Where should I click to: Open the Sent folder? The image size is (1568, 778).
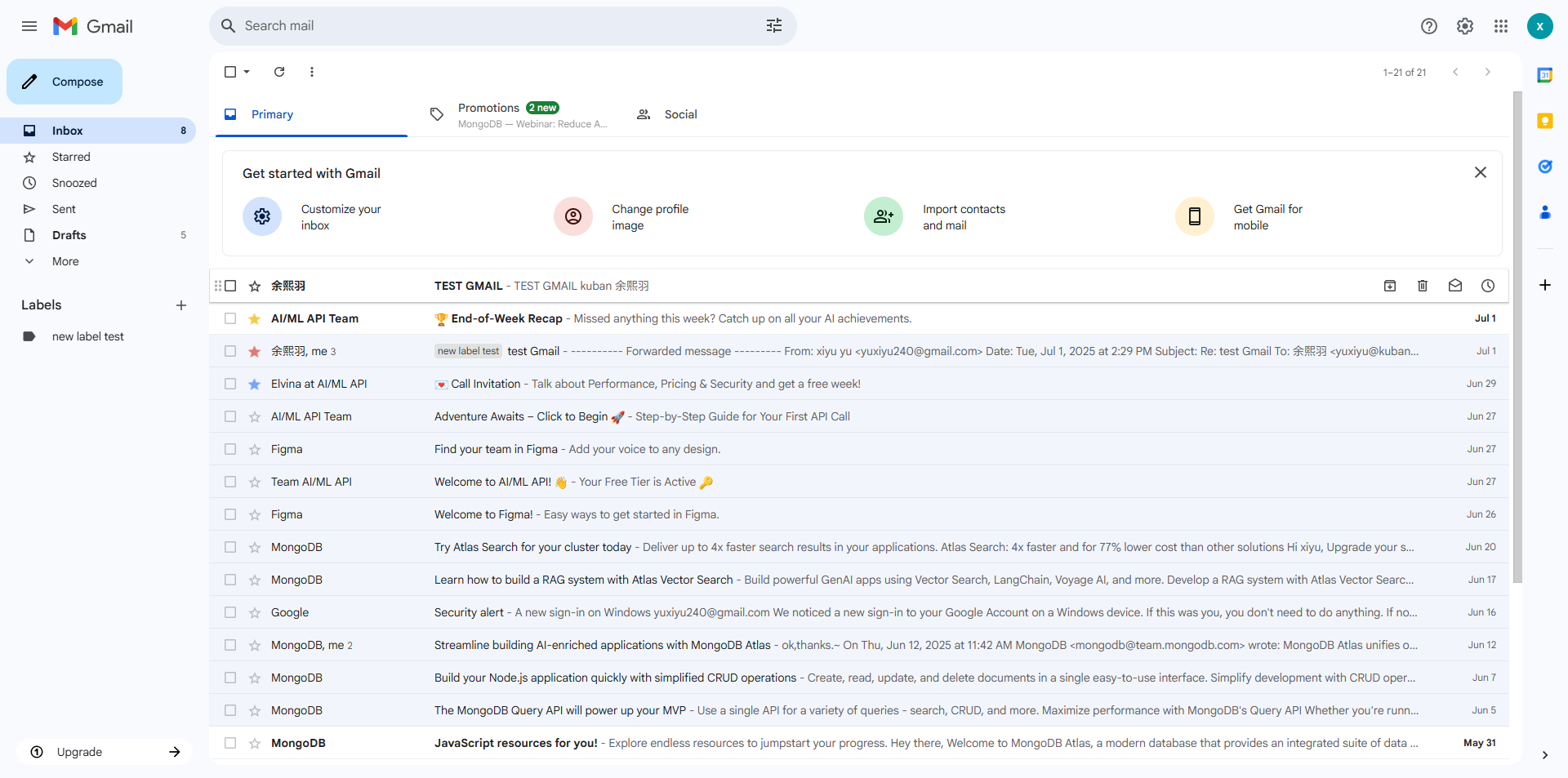point(98,209)
